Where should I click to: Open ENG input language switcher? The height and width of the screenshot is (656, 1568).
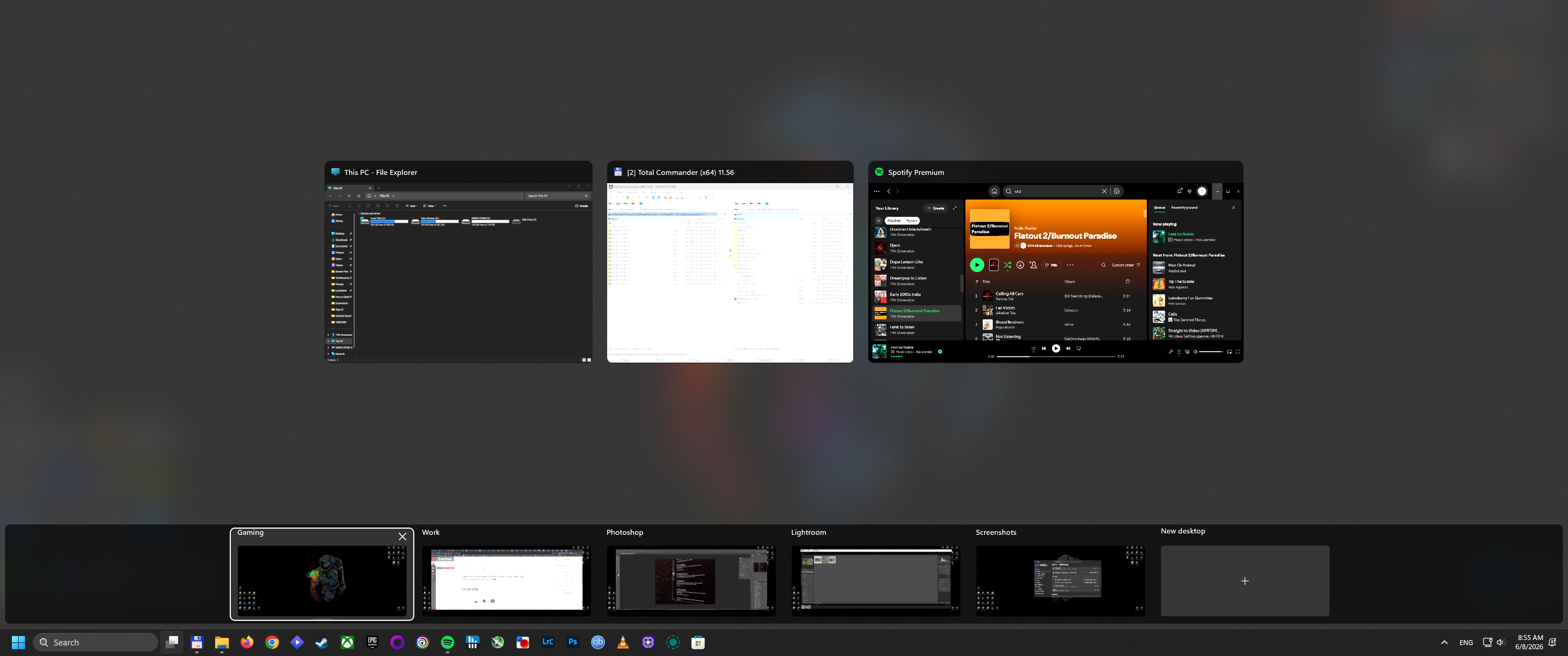[1466, 642]
